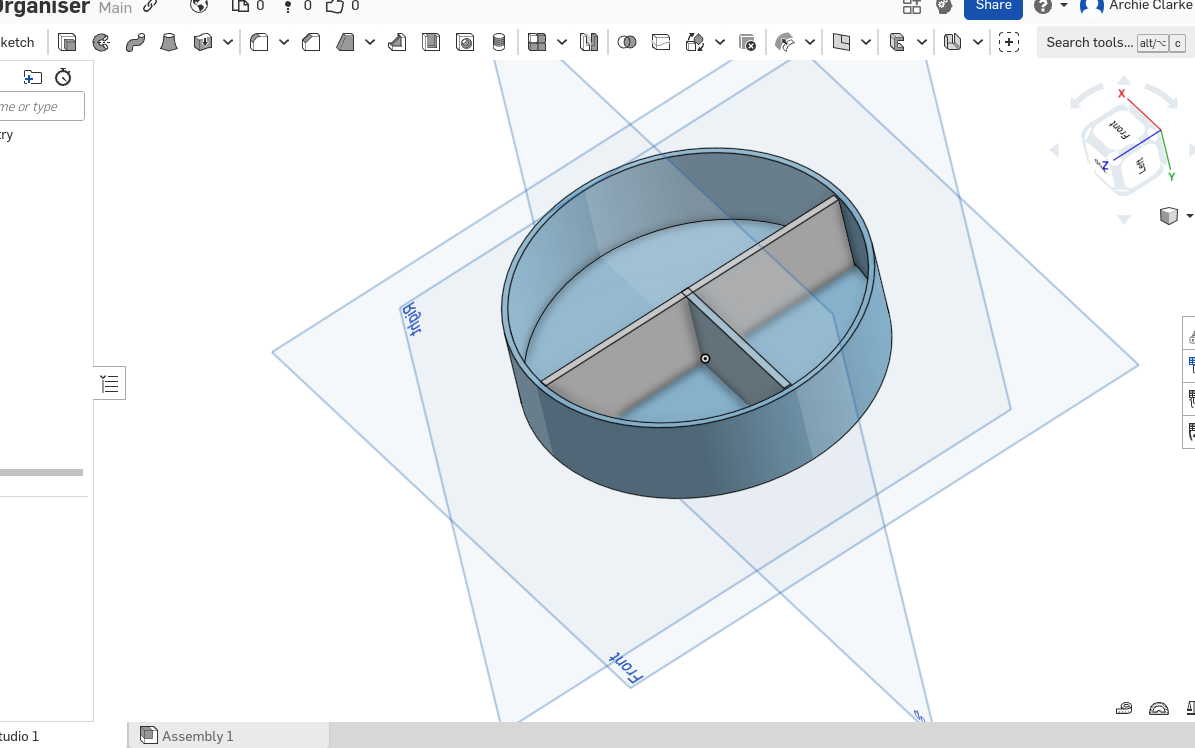Screen dimensions: 1195x748
Task: Switch to the Assembly 1 tab
Action: (x=229, y=736)
